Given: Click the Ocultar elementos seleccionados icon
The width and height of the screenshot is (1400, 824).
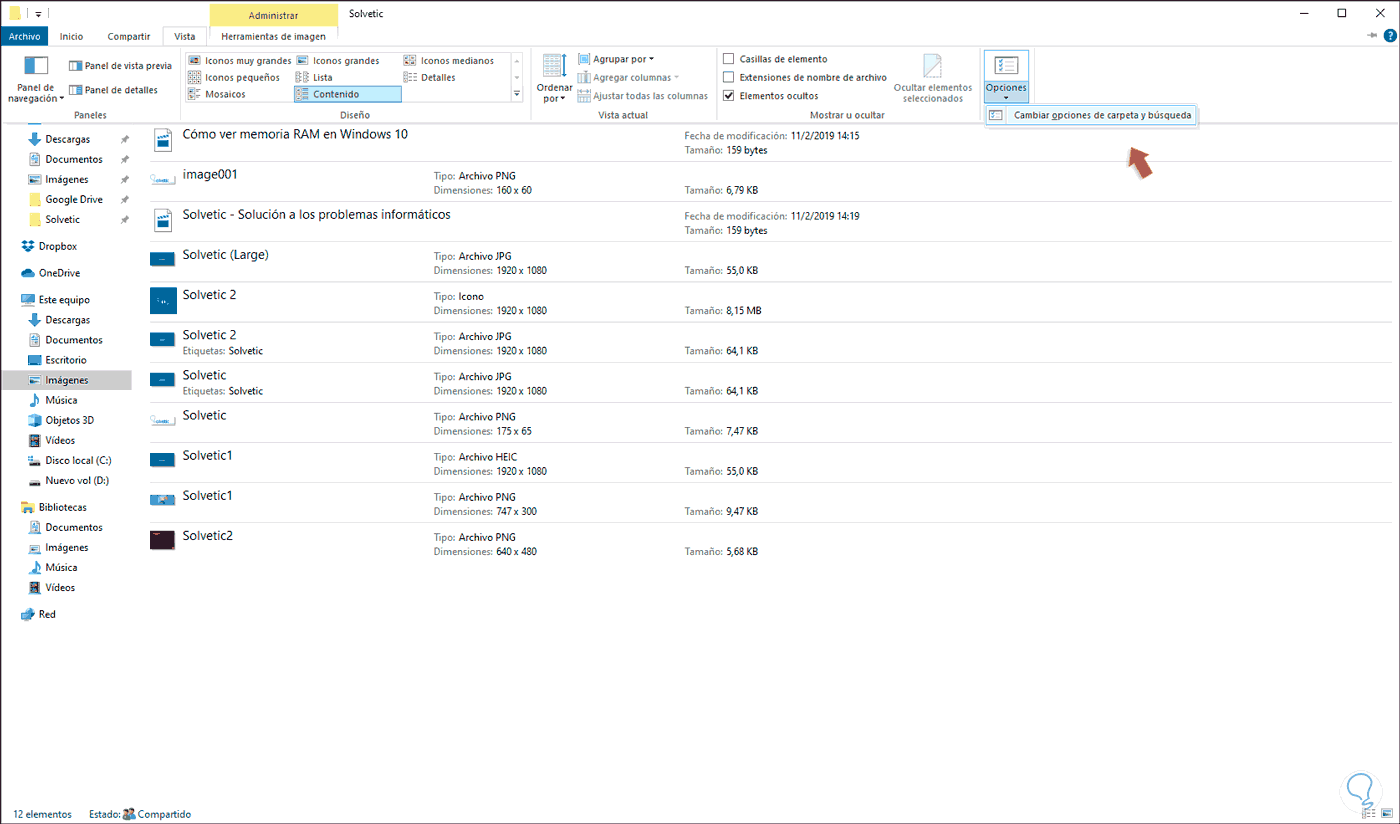Looking at the screenshot, I should [x=932, y=66].
